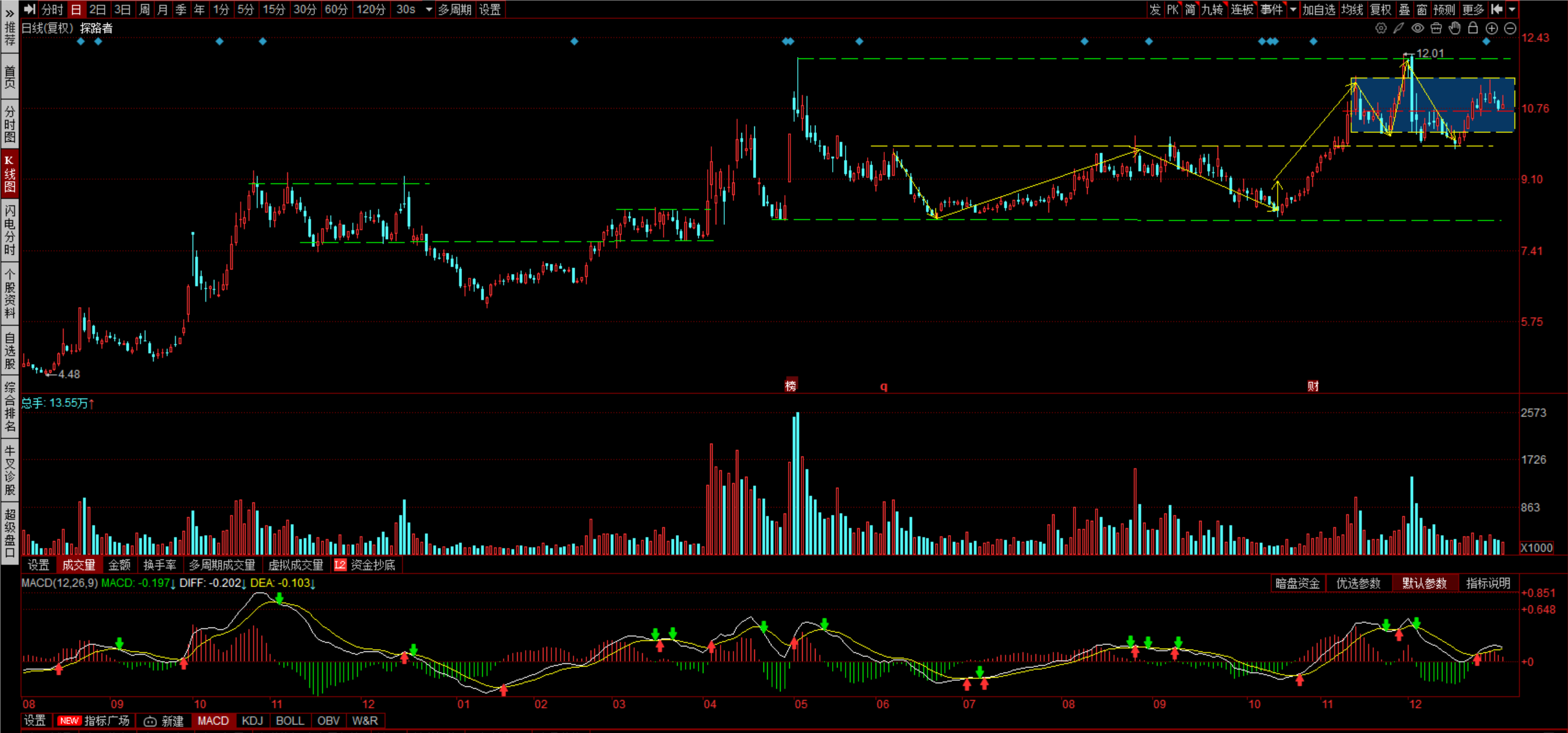1568x733 pixels.
Task: Toggle chart visibility with the eye icon
Action: (x=1417, y=28)
